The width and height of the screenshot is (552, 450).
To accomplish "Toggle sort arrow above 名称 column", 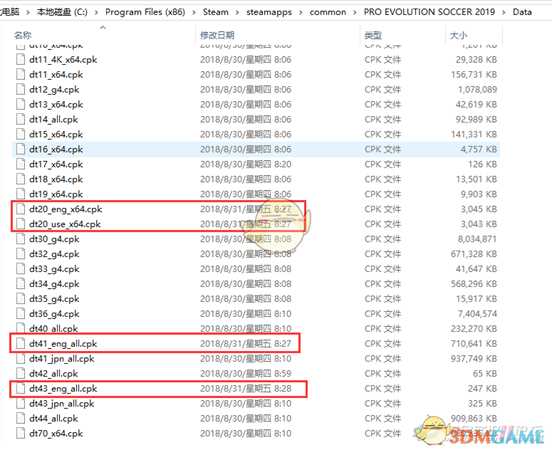I will [x=103, y=27].
